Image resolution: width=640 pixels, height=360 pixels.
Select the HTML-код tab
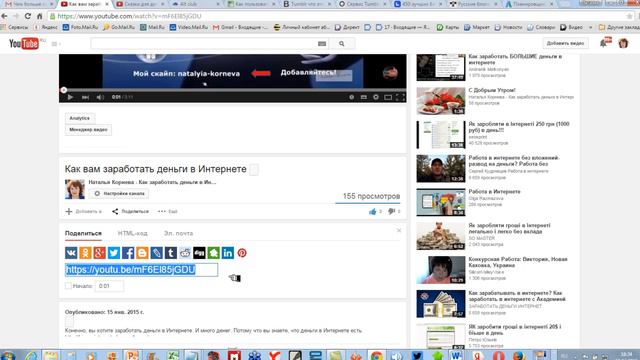[x=133, y=233]
